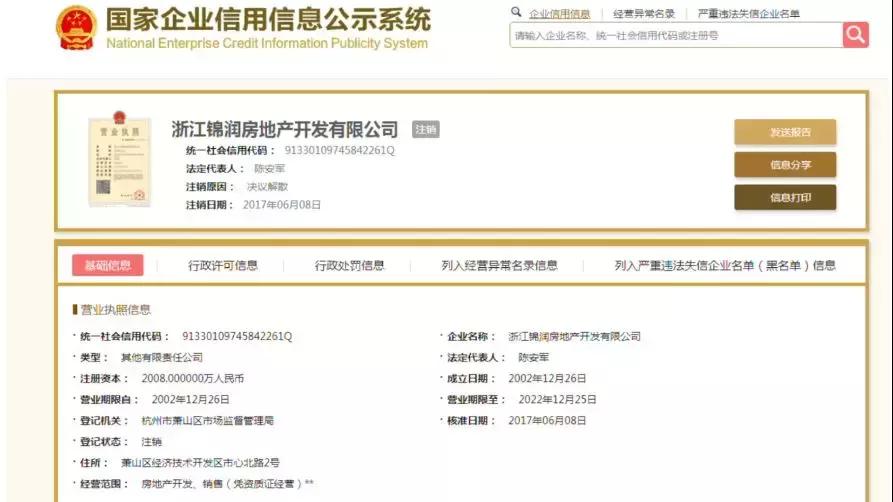
Task: Click the site title 国家企业信用信息公示系统
Action: point(268,19)
